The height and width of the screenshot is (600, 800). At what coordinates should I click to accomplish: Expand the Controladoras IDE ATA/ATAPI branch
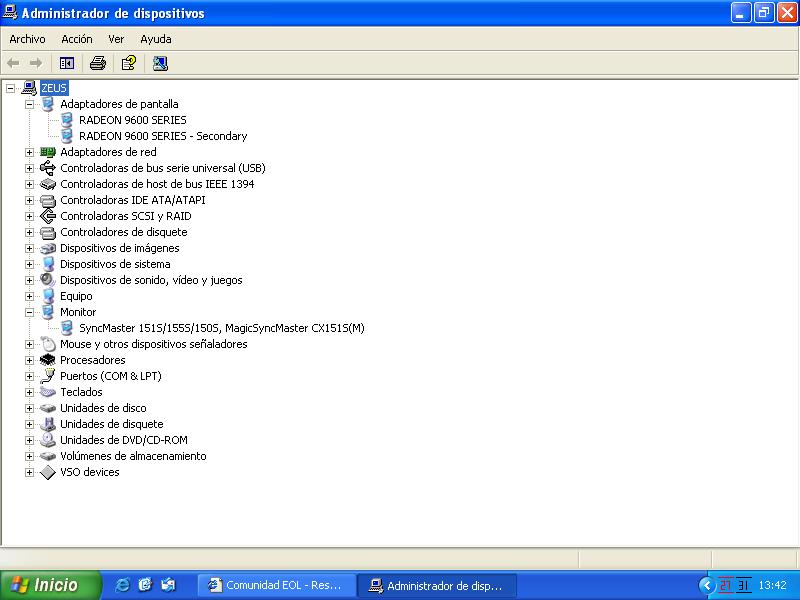[30, 201]
